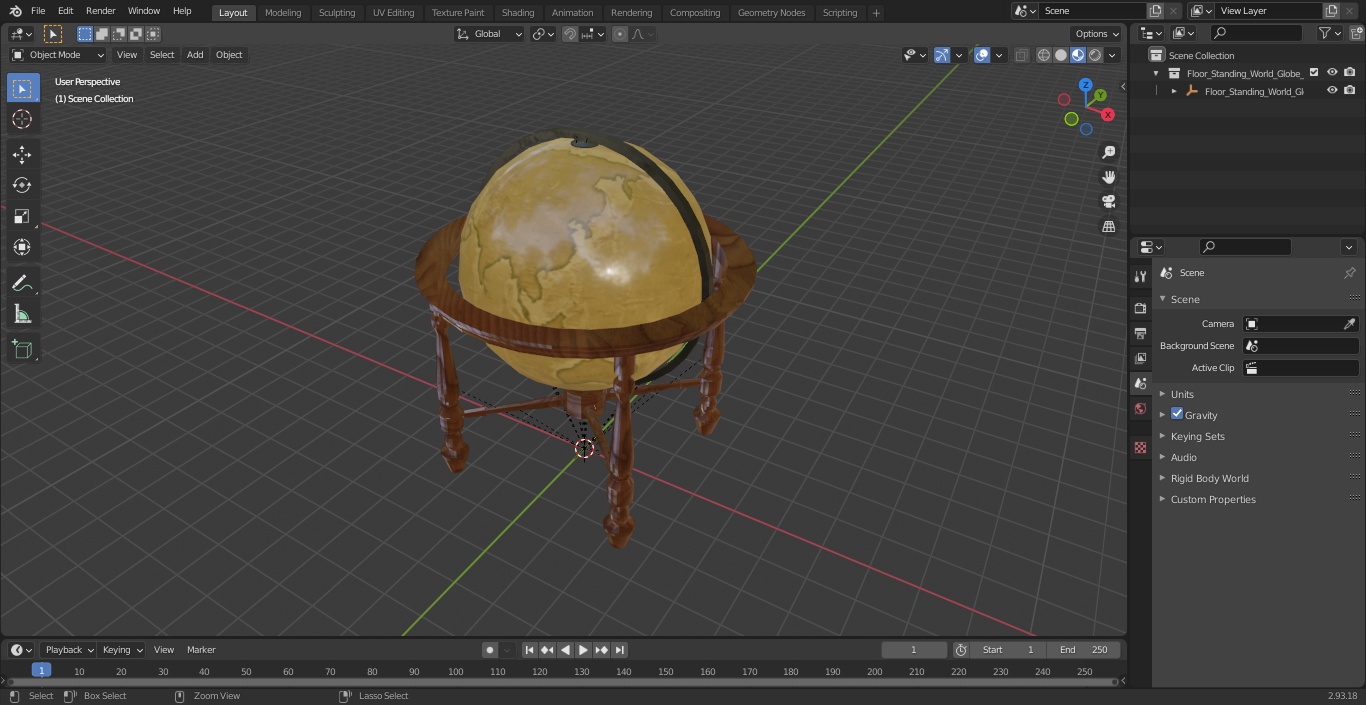
Task: Toggle the Gravity checkbox
Action: pyautogui.click(x=1177, y=414)
